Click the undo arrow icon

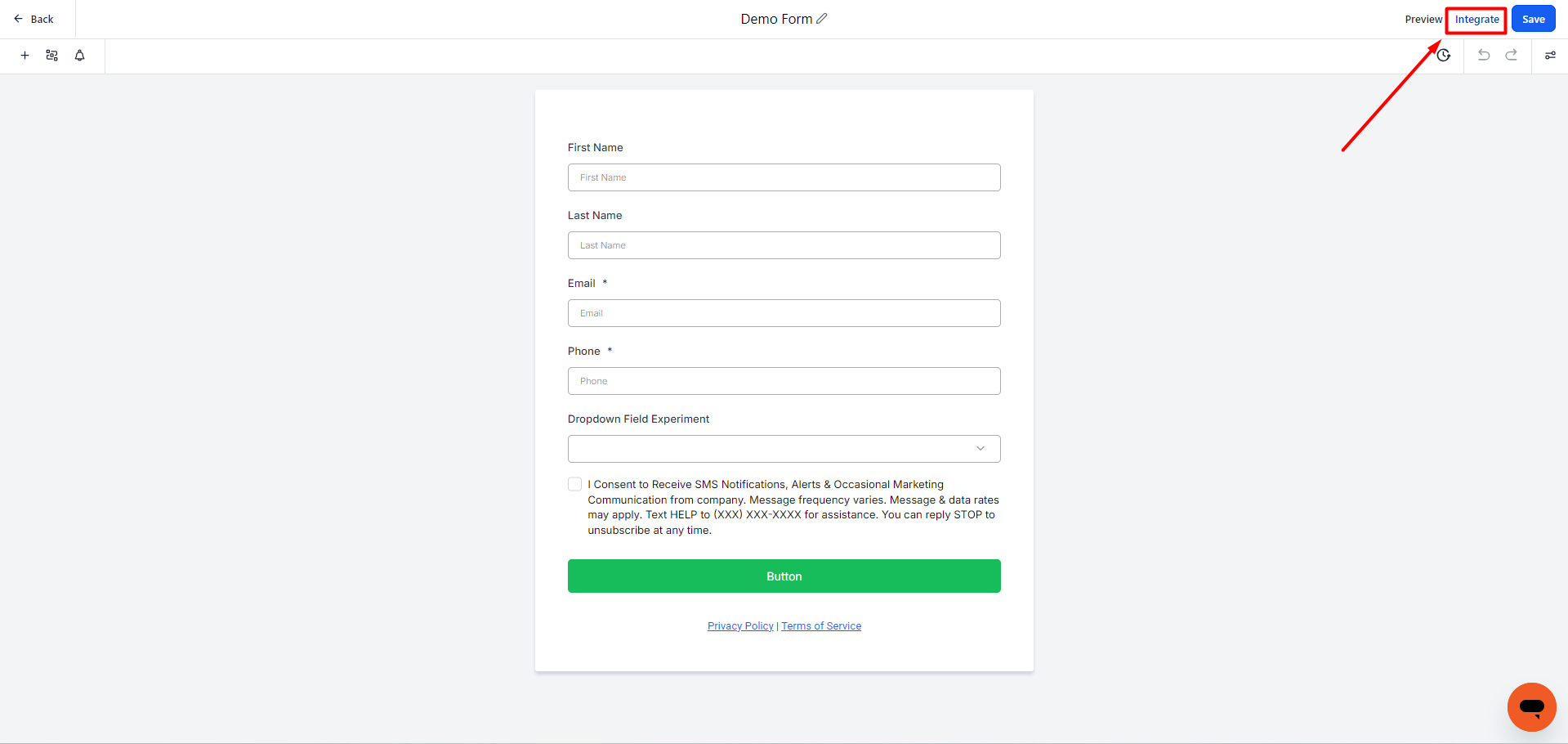pos(1484,56)
